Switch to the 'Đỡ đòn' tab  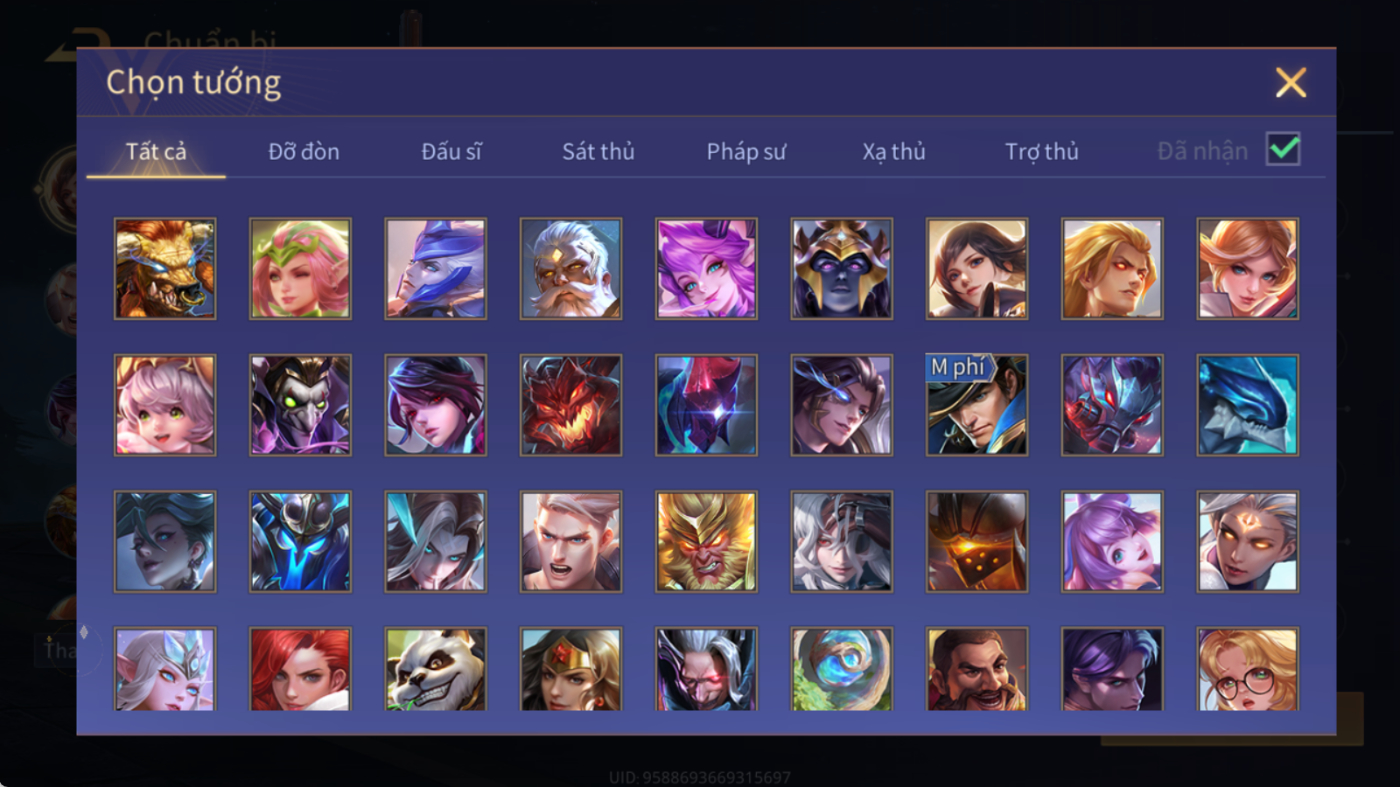pyautogui.click(x=304, y=151)
